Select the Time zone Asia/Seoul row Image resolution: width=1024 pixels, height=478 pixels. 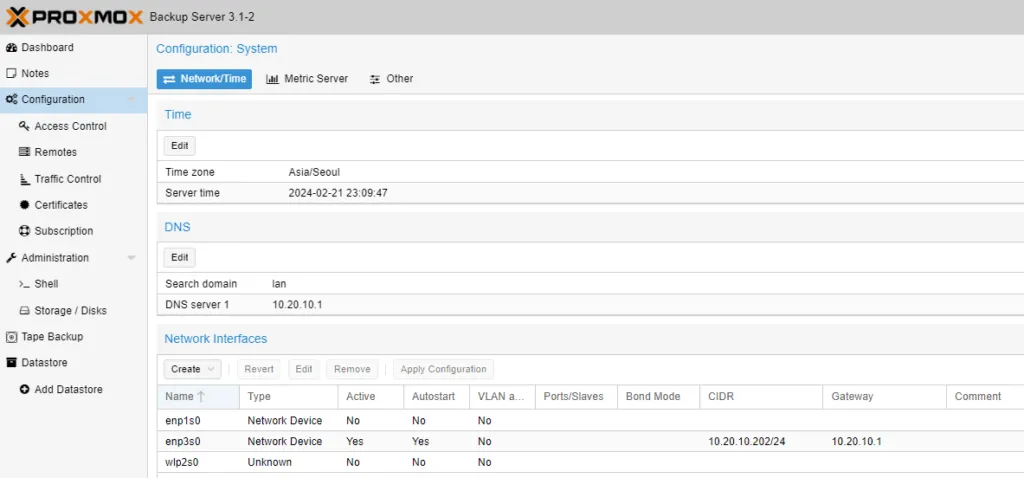[x=590, y=172]
